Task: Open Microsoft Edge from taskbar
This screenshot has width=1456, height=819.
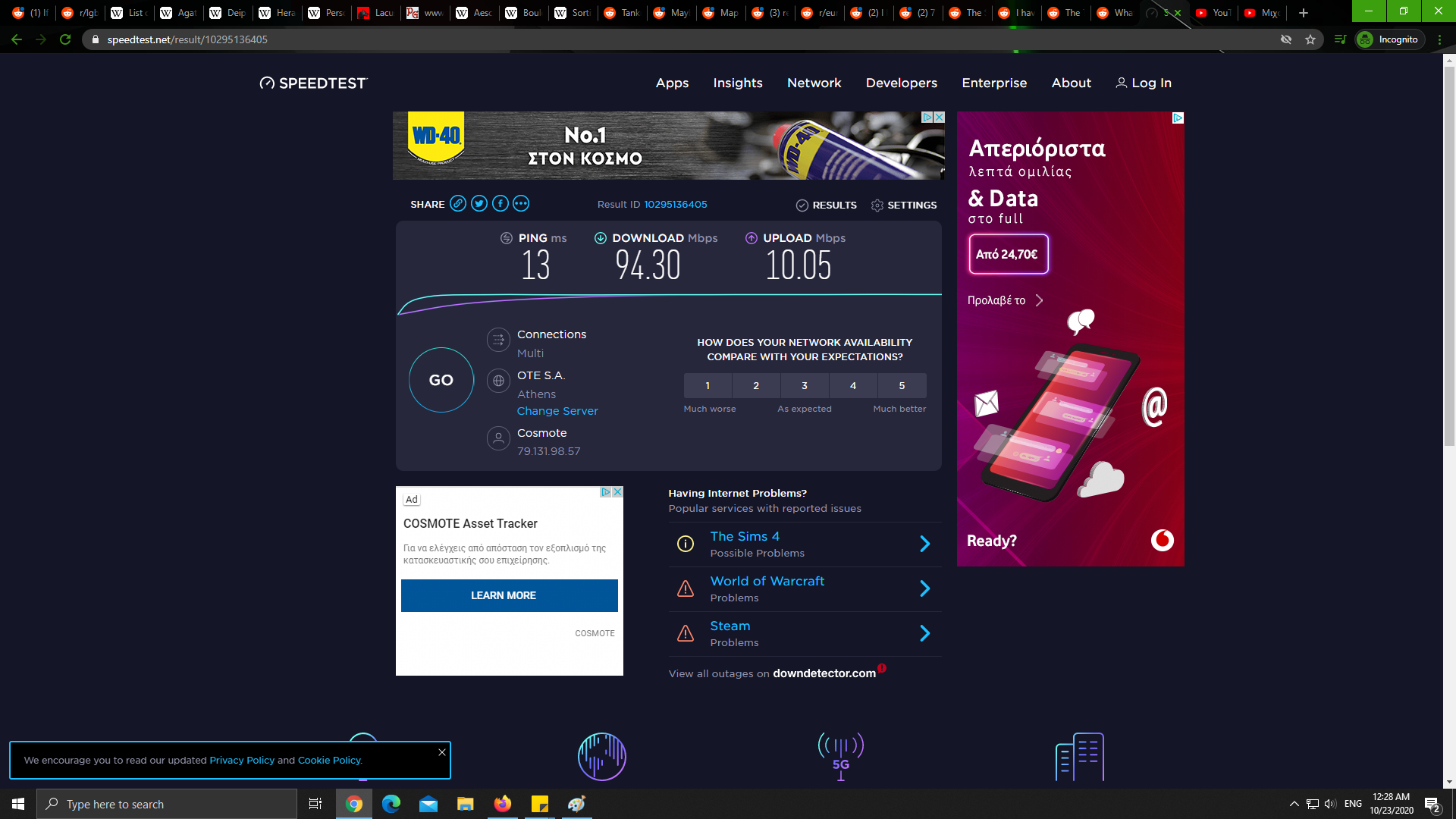Action: click(x=391, y=804)
